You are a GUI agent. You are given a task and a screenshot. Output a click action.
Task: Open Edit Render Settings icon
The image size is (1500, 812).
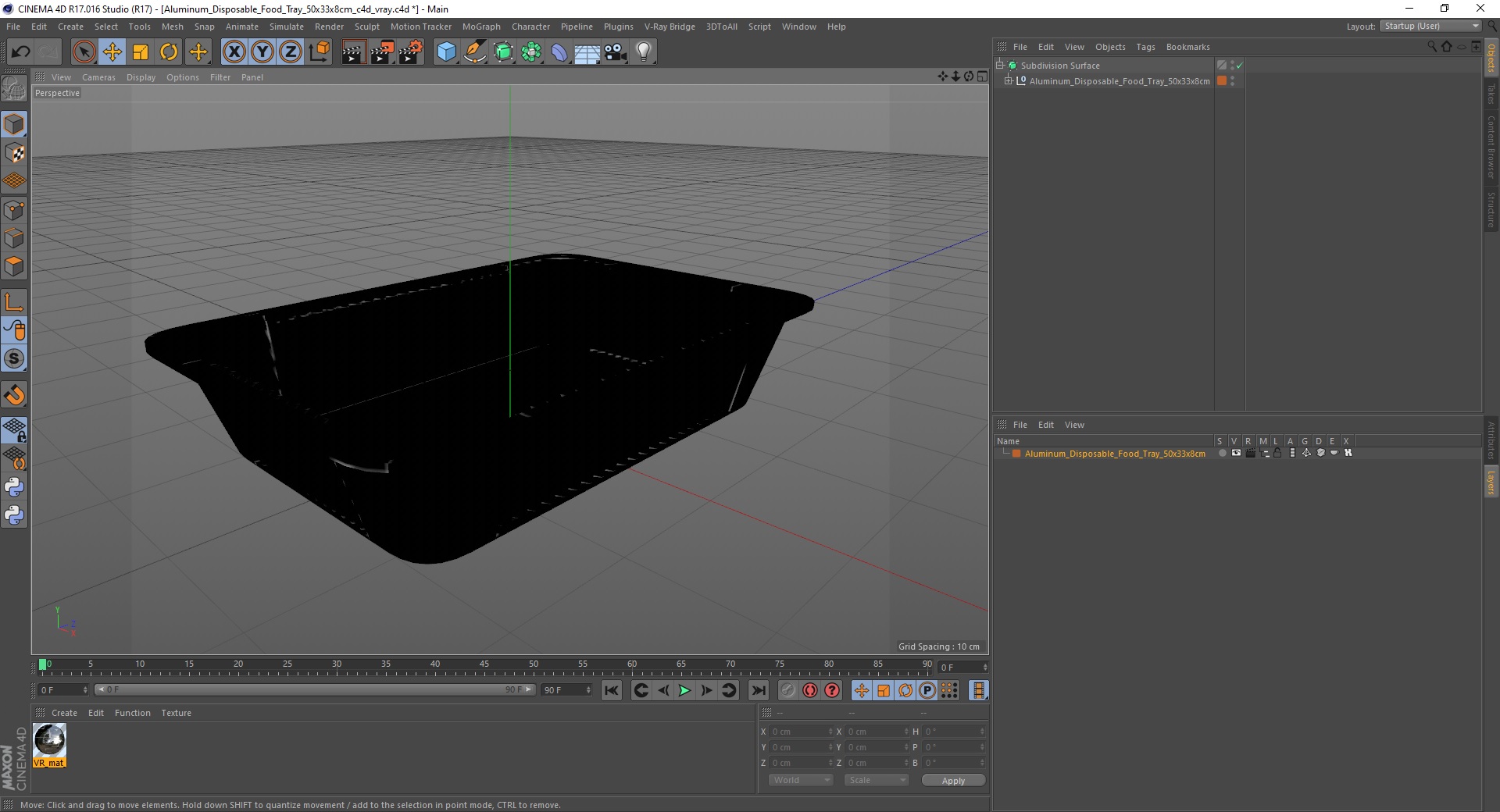tap(410, 52)
